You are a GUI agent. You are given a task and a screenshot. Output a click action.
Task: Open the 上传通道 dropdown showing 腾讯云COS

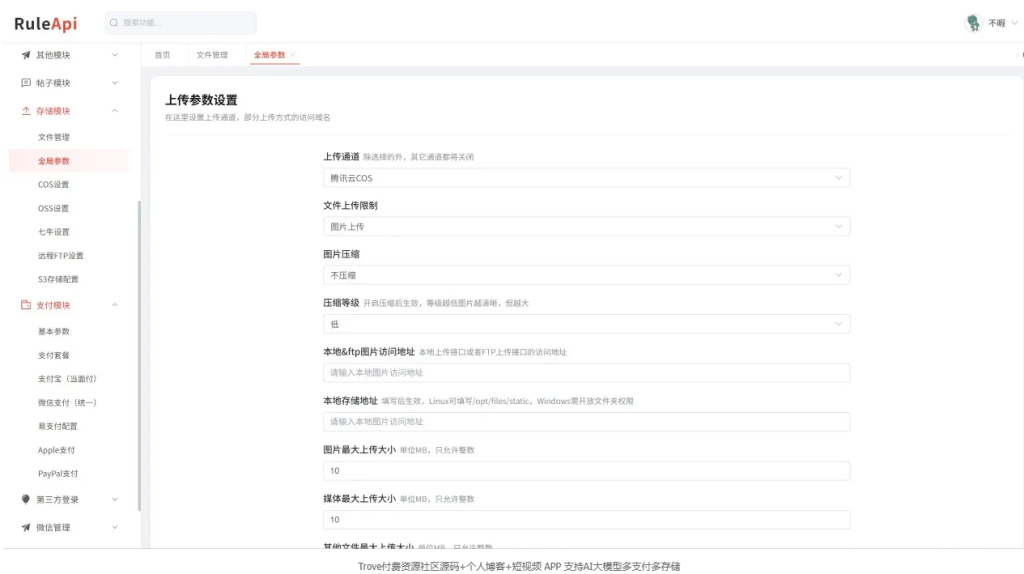[x=586, y=178]
